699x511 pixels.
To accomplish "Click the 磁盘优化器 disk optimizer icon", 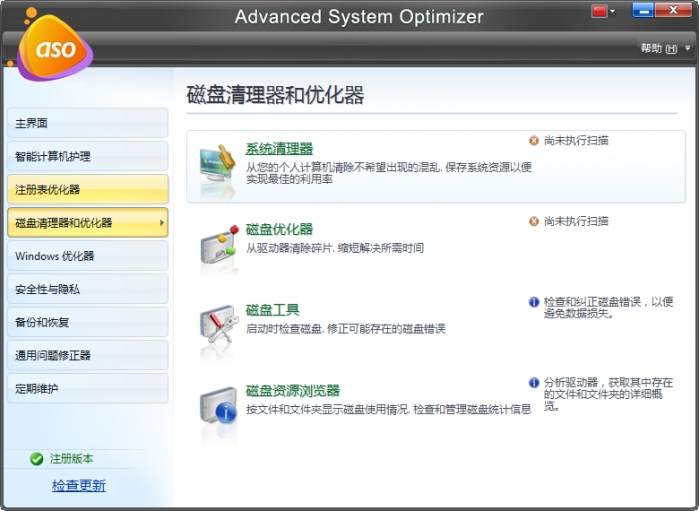I will click(x=218, y=245).
